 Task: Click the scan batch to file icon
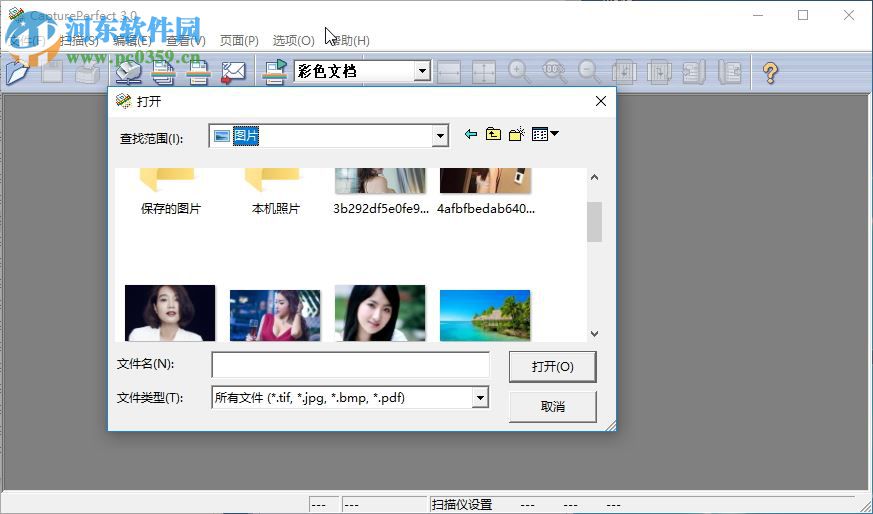pos(164,72)
